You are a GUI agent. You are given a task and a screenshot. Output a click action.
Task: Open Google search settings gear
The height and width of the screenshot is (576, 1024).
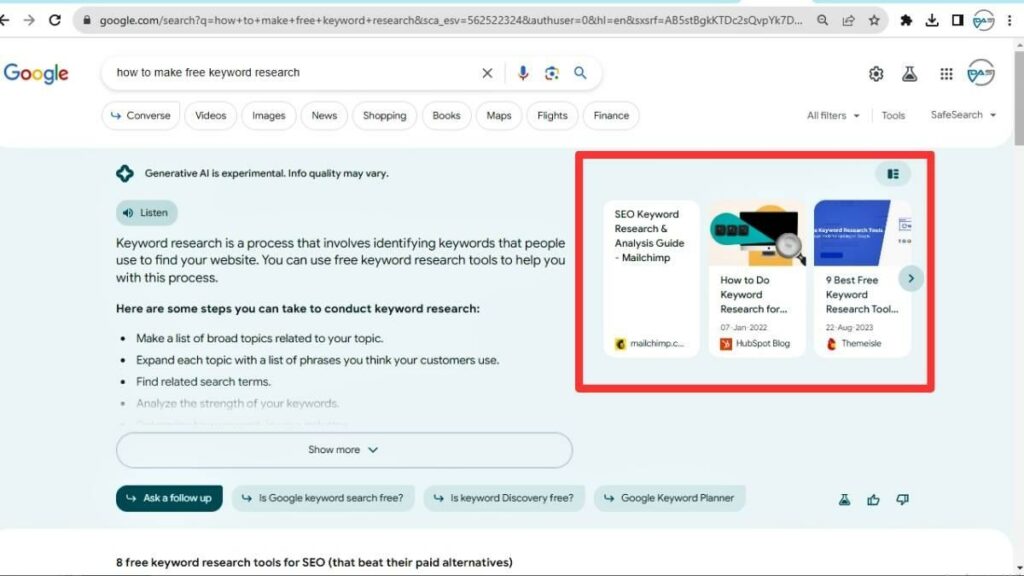coord(876,74)
